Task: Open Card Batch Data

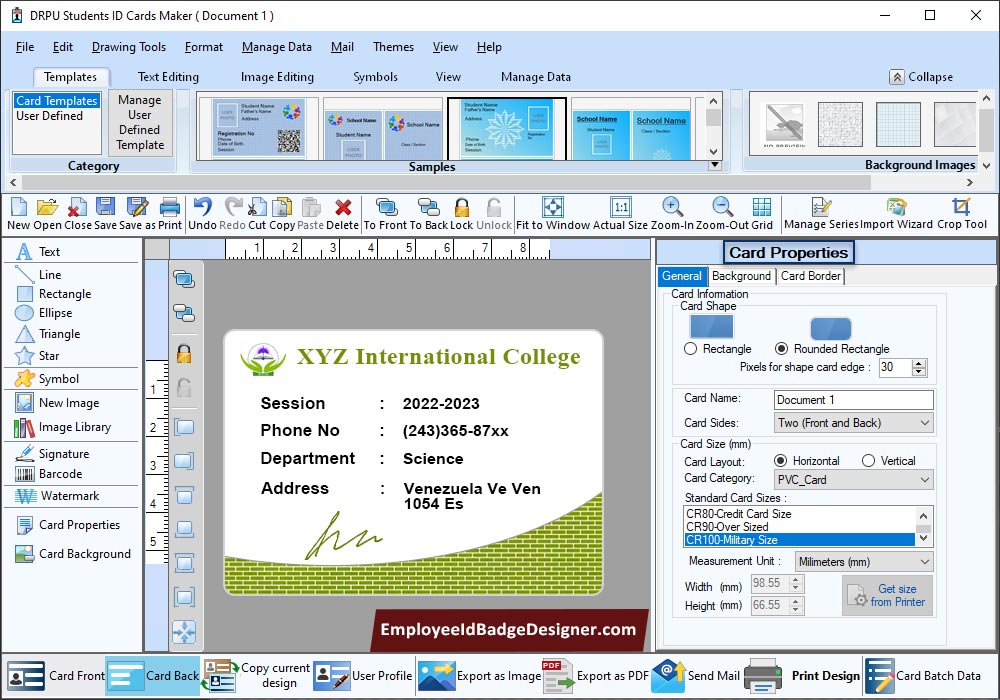Action: [x=923, y=676]
